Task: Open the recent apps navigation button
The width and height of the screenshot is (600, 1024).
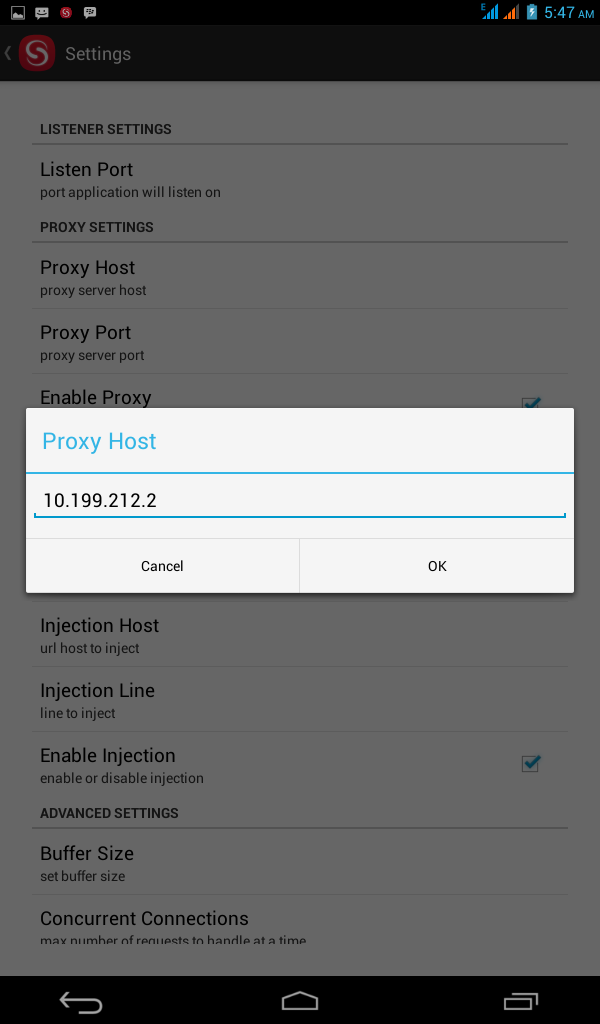Action: (x=520, y=1000)
